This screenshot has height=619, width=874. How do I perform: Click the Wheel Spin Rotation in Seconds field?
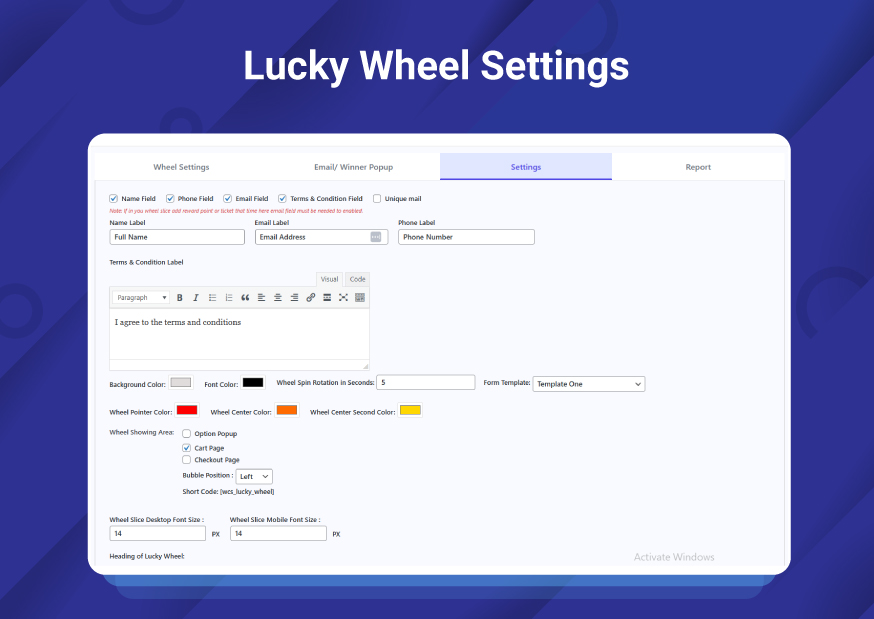tap(426, 382)
